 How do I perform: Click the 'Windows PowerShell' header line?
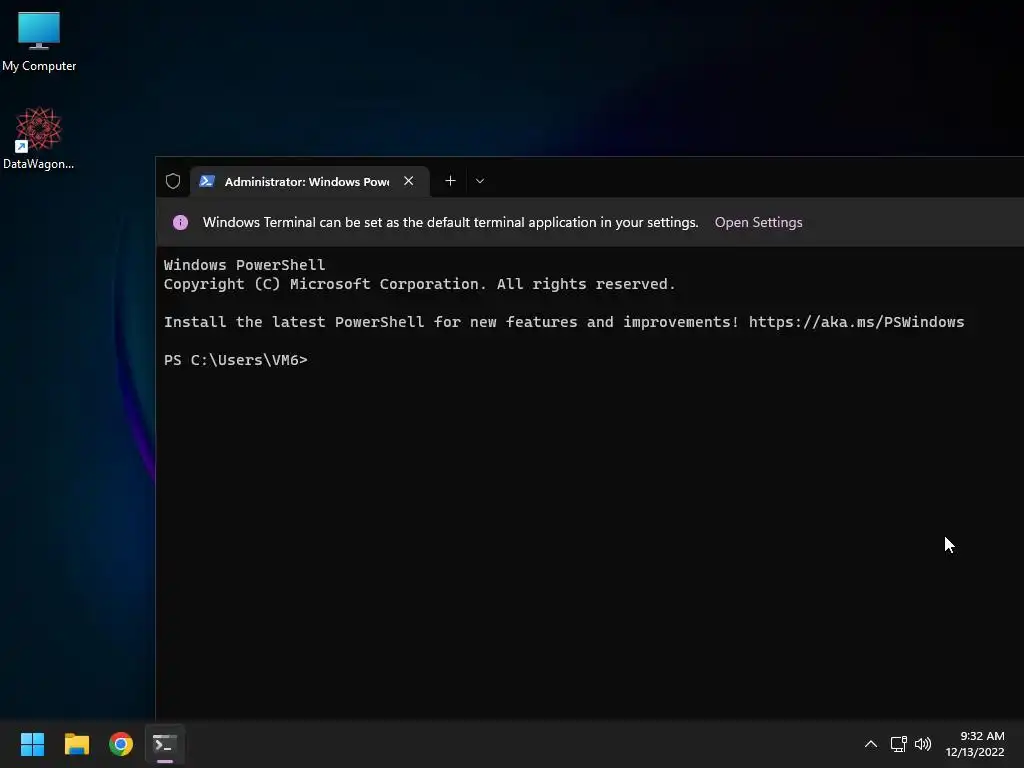coord(244,264)
